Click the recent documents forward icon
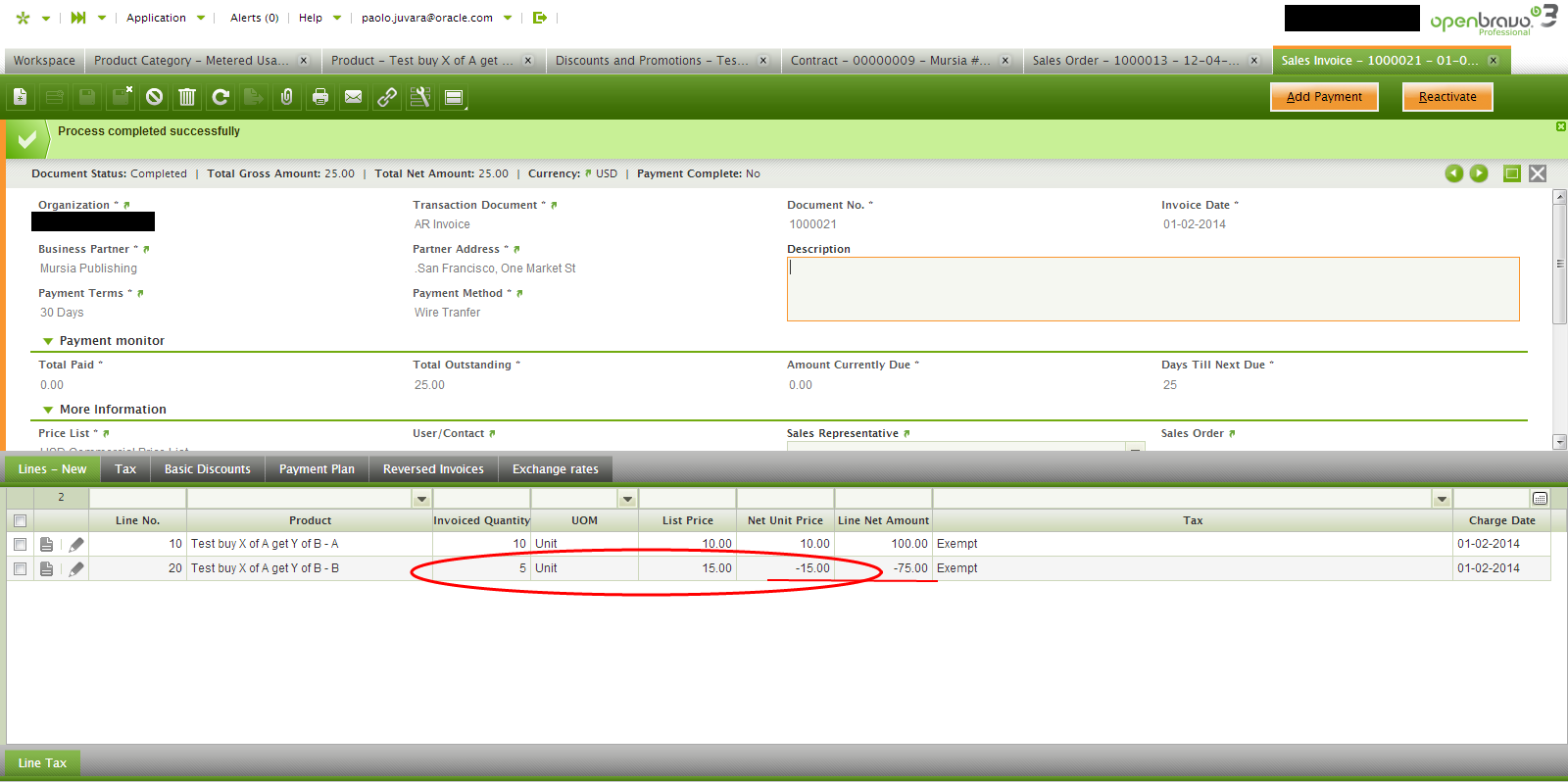 [78, 18]
